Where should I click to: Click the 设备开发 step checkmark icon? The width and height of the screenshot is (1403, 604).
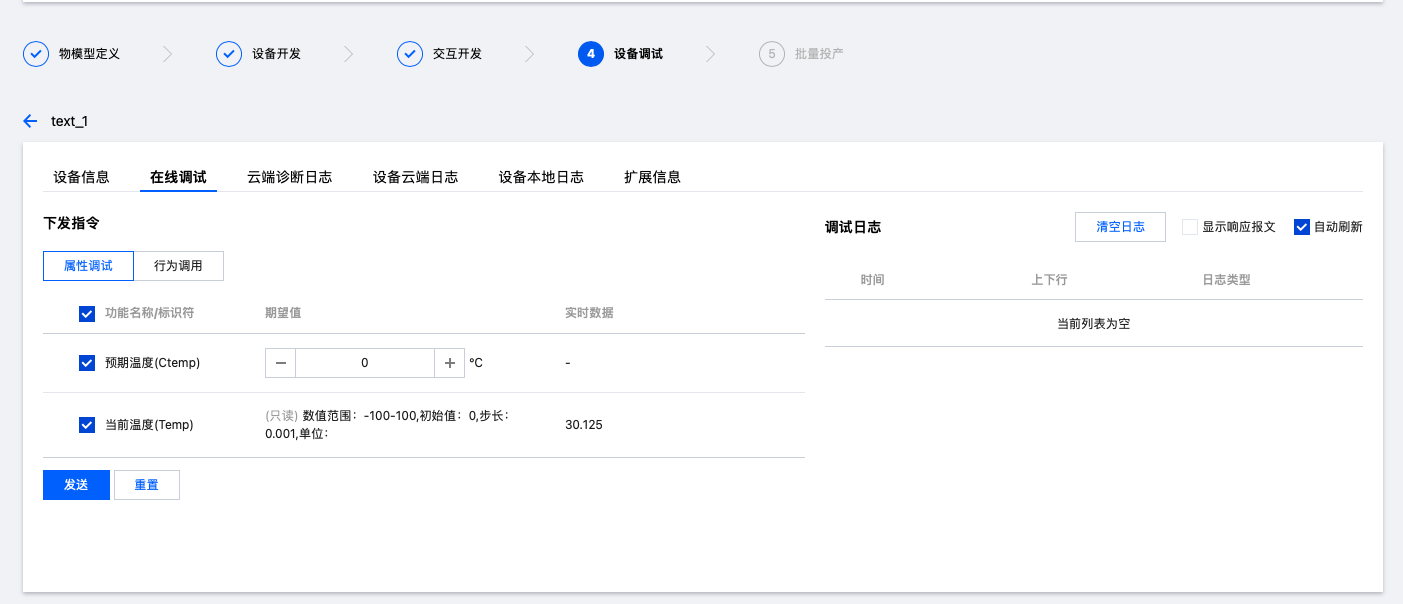click(x=229, y=54)
